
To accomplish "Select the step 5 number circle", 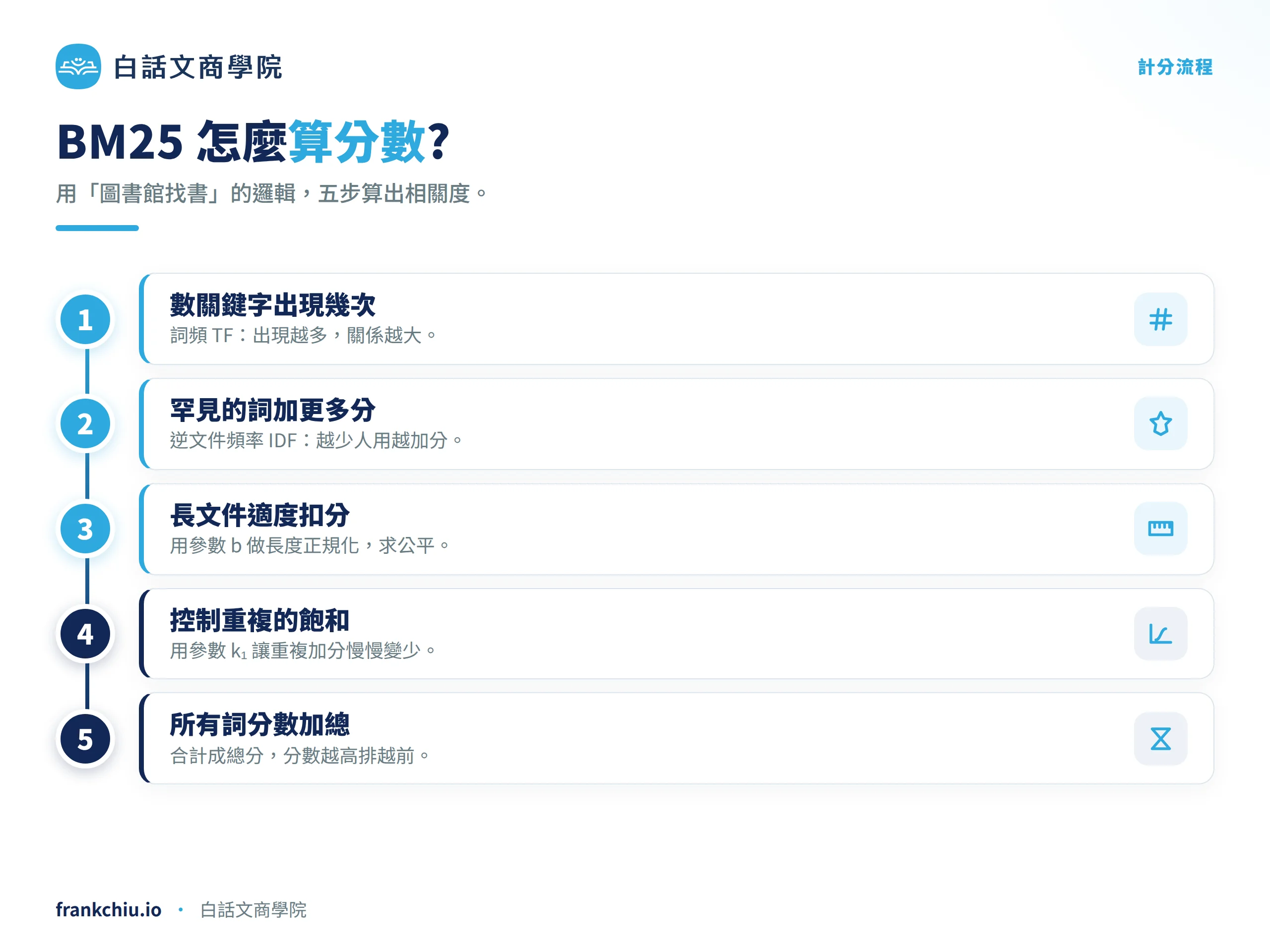I will pyautogui.click(x=85, y=738).
